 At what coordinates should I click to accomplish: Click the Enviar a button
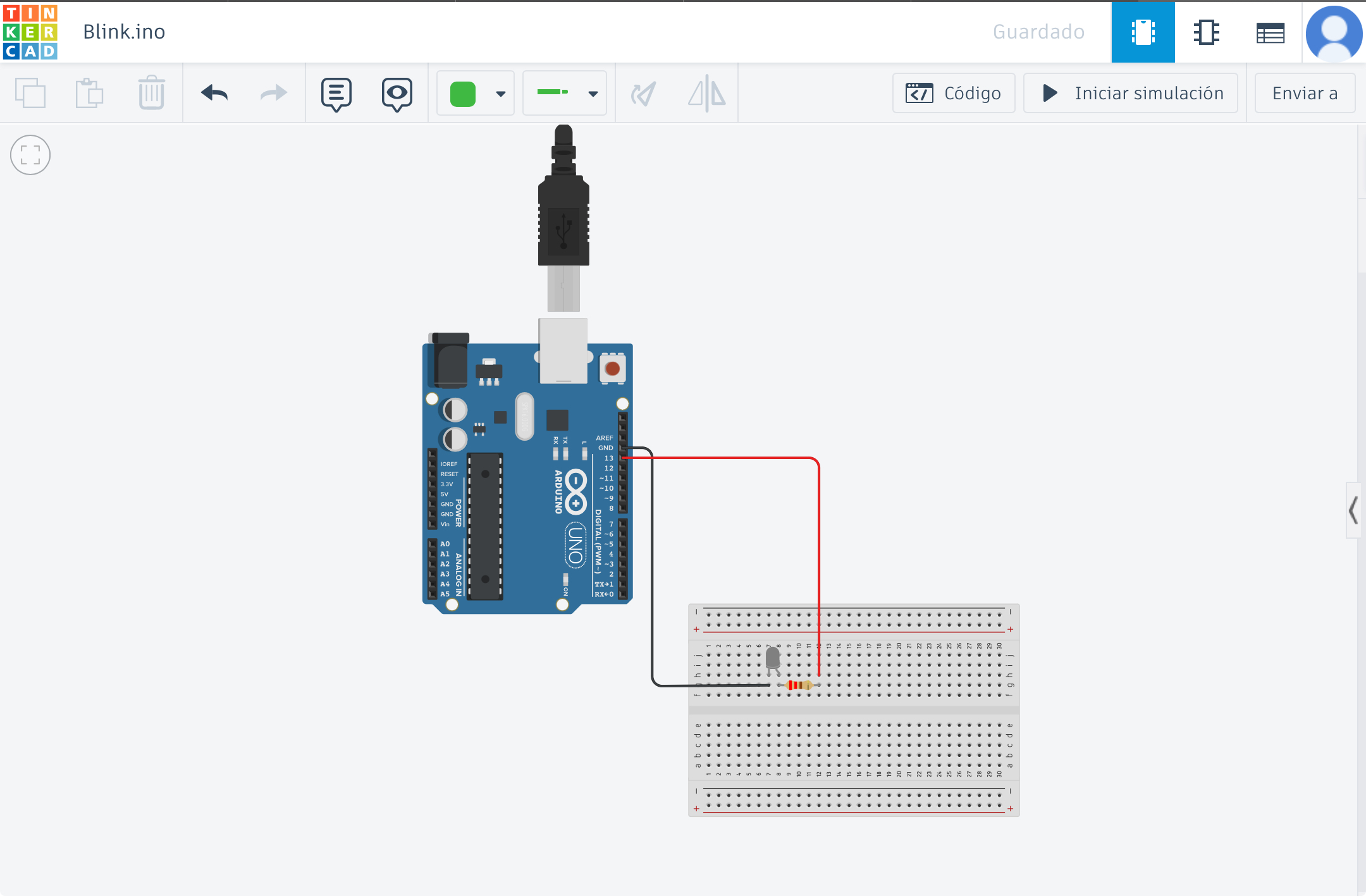click(x=1304, y=93)
